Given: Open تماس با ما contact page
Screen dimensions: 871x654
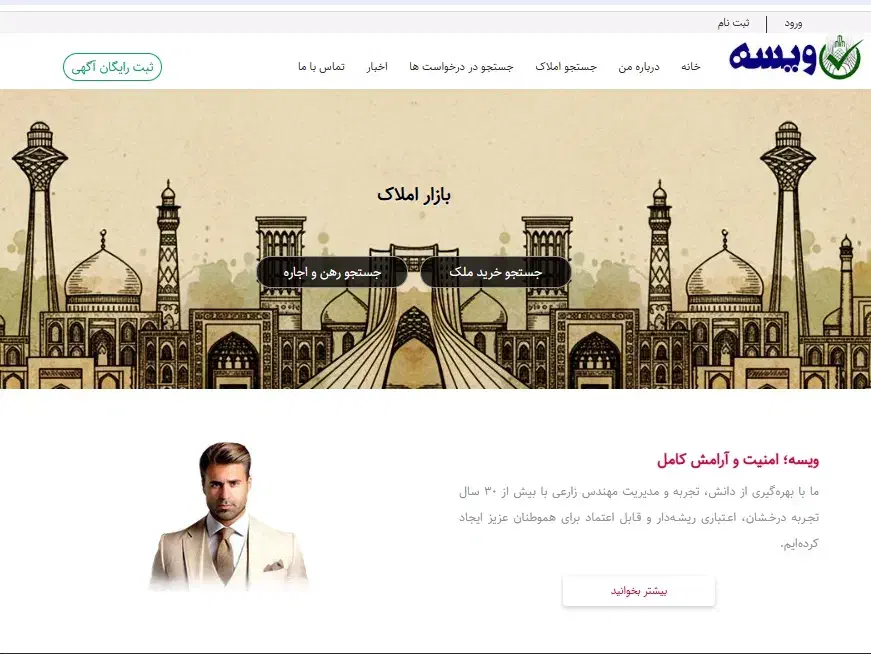Looking at the screenshot, I should click(x=321, y=67).
